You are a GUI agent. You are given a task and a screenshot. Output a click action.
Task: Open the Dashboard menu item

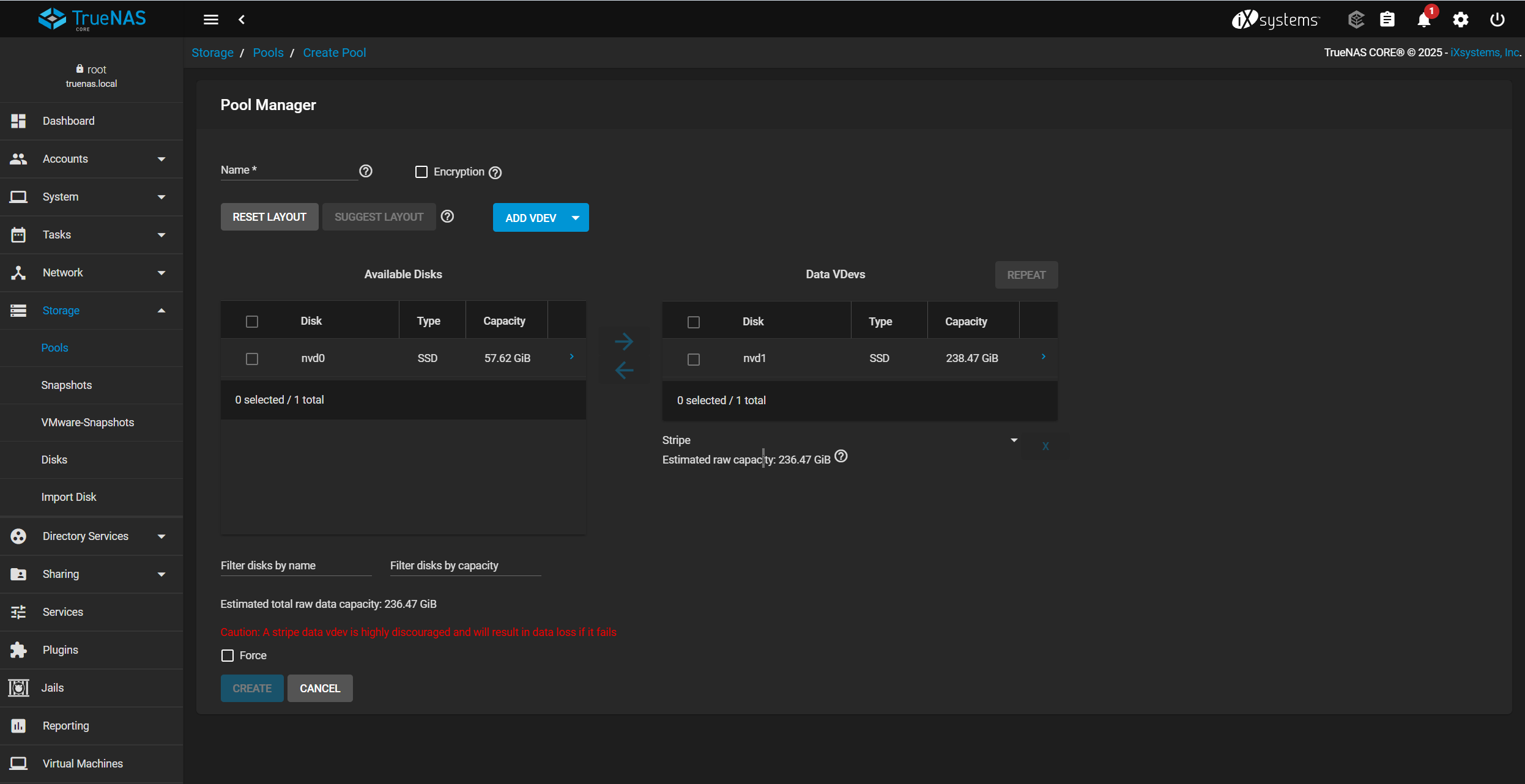(69, 121)
